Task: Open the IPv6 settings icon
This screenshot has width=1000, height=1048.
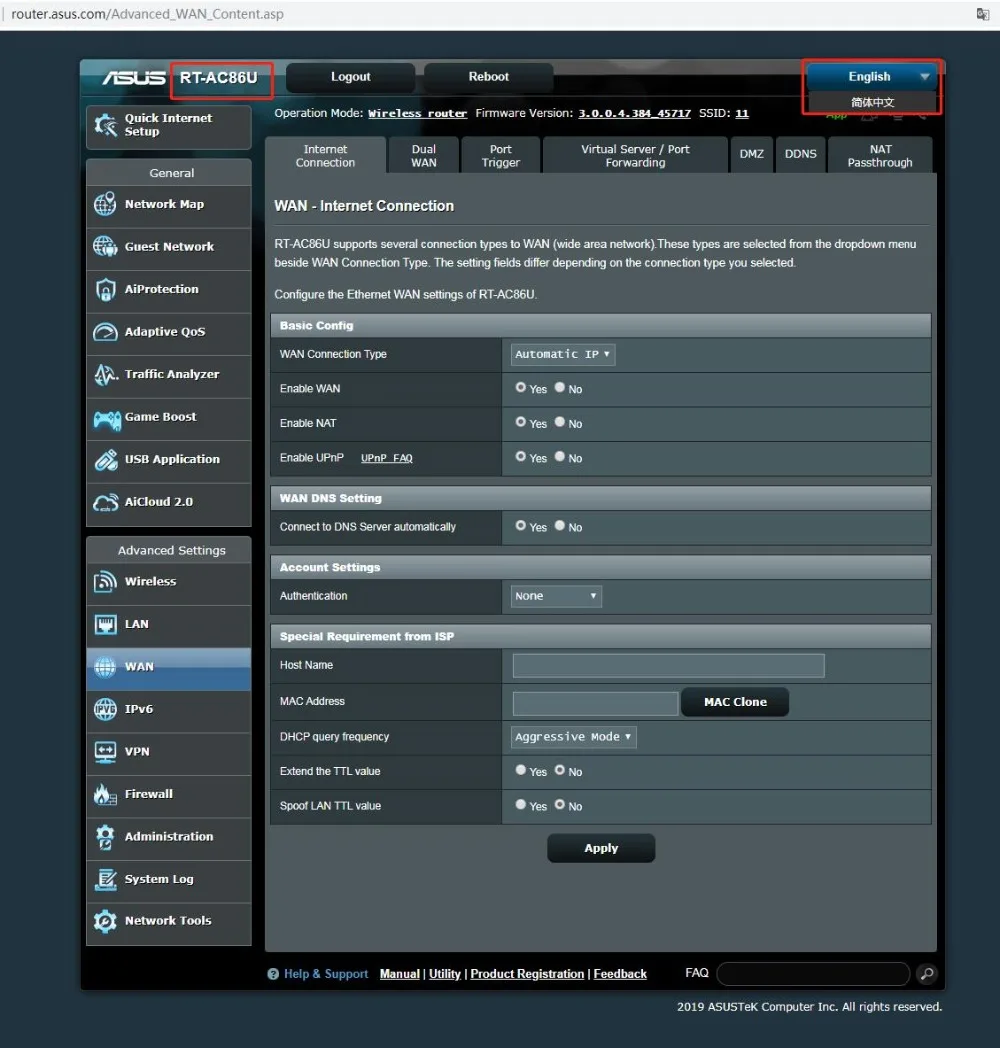Action: pos(106,709)
